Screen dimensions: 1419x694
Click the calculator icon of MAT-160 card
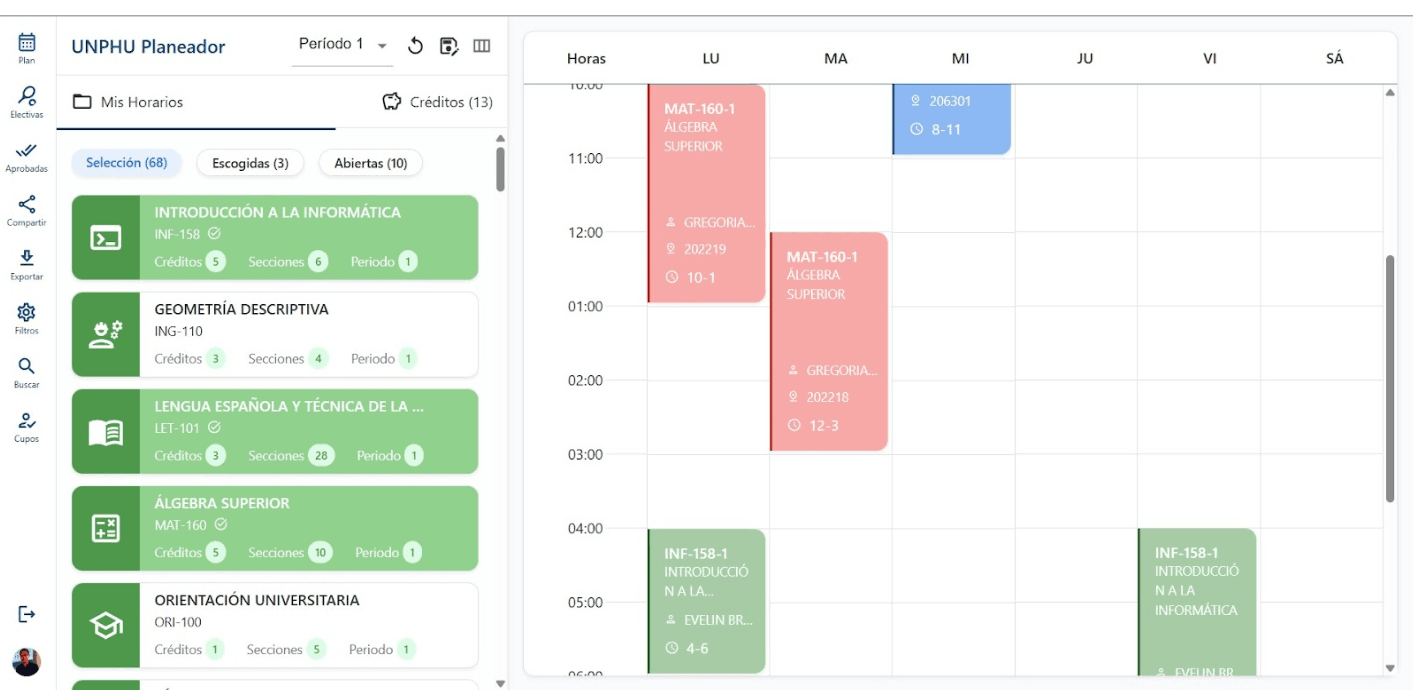106,529
